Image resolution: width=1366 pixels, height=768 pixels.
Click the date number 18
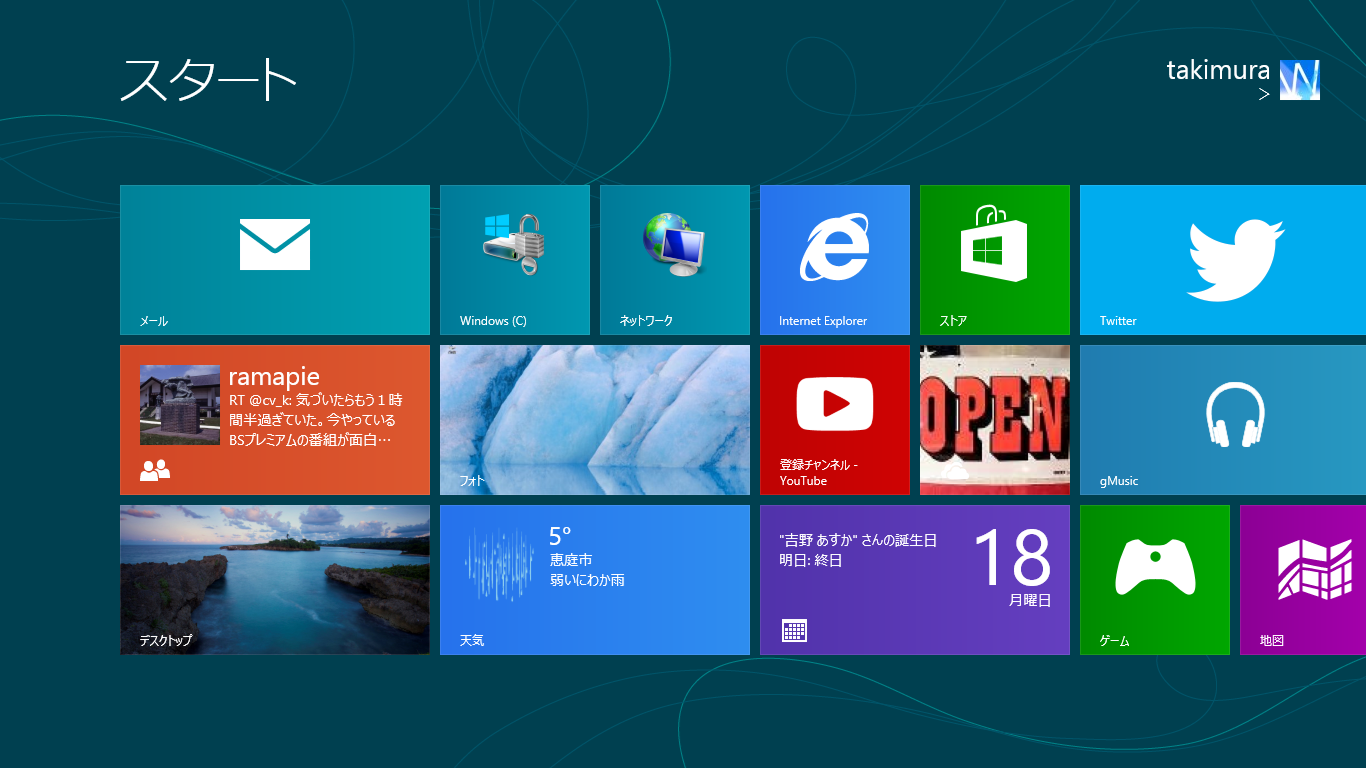[x=1012, y=558]
